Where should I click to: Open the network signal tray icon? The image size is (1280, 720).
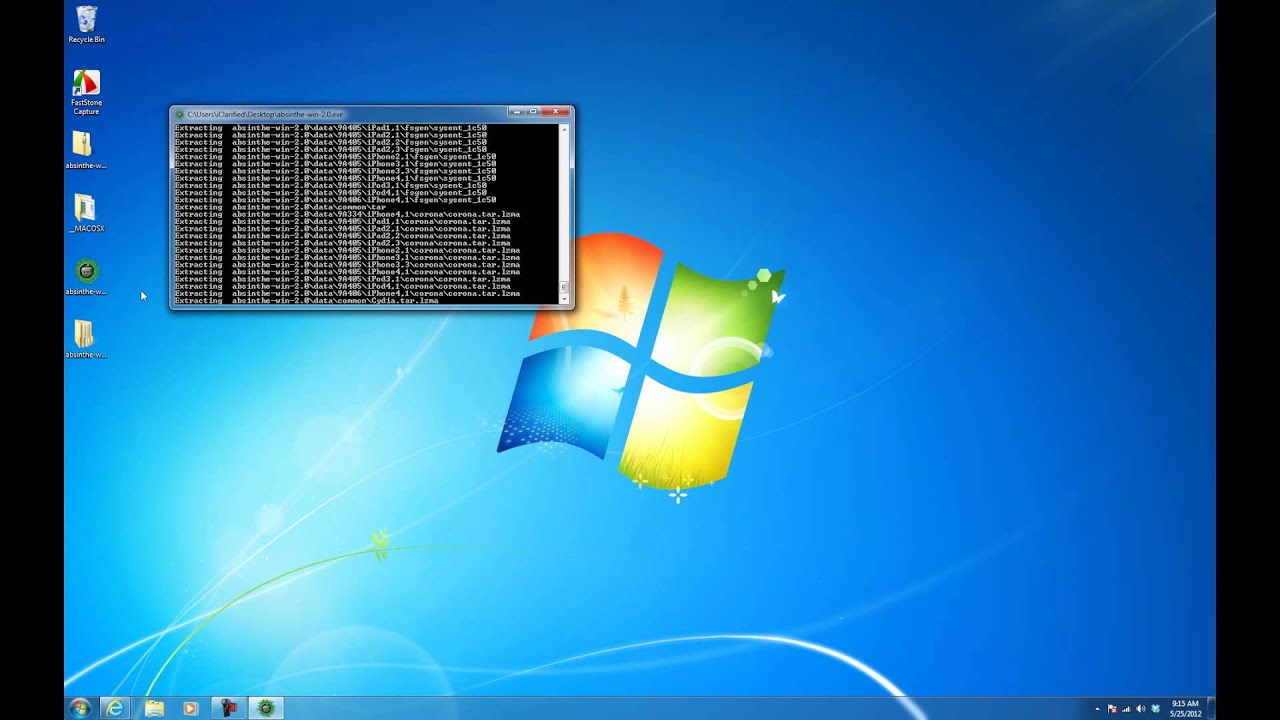coord(1126,708)
